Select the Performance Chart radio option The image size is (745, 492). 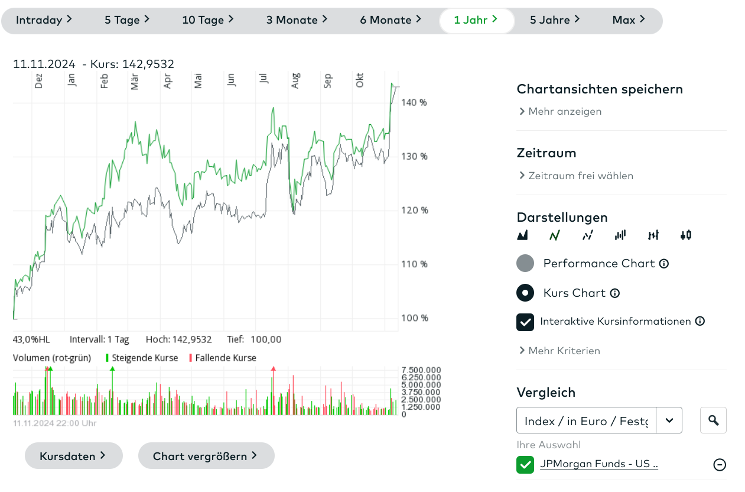tap(526, 264)
